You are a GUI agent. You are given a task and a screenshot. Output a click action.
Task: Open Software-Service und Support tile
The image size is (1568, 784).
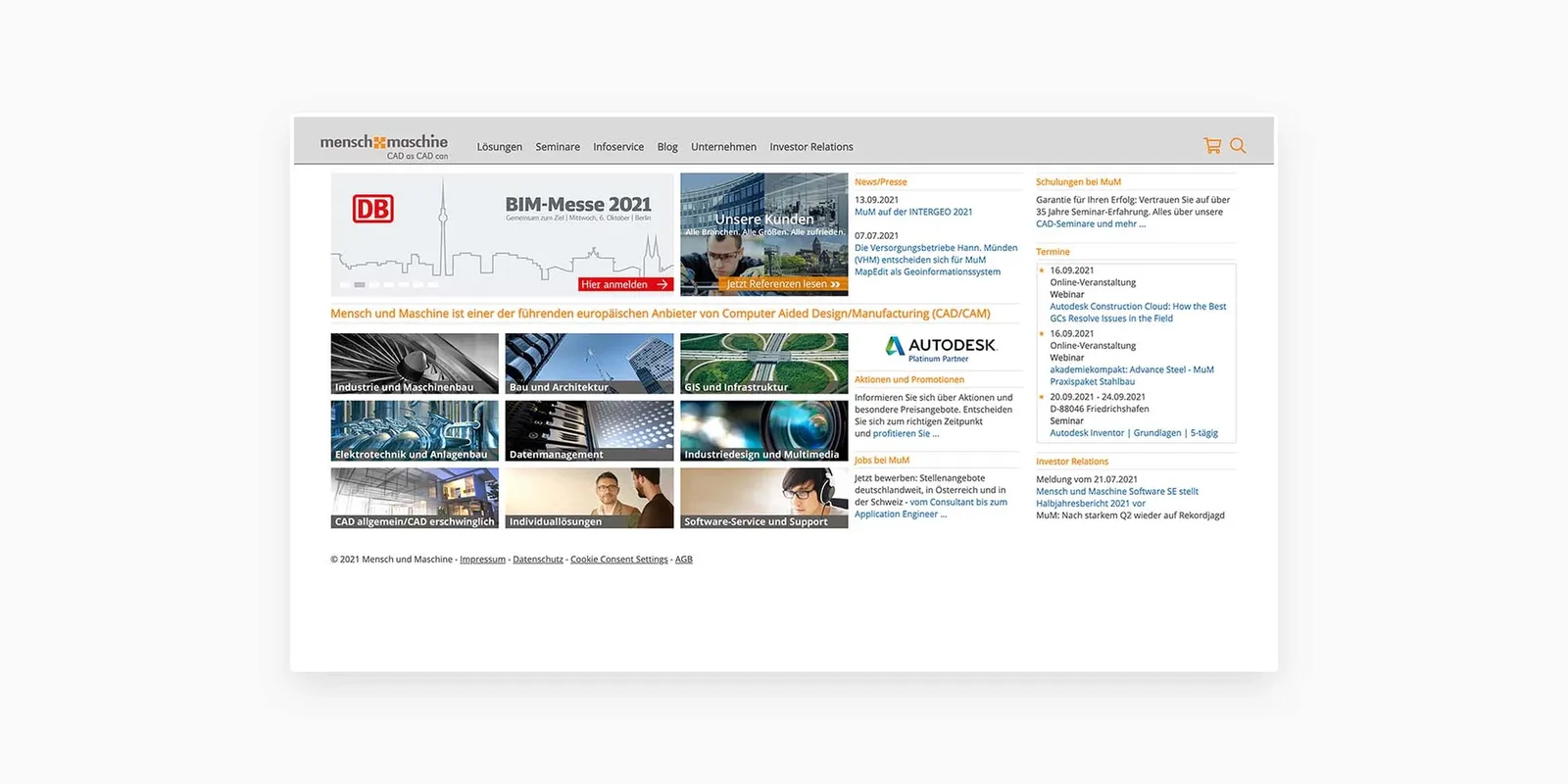click(x=764, y=498)
